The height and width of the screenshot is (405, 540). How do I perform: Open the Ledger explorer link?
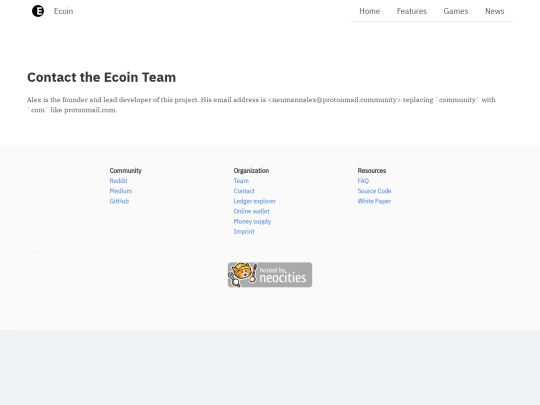[255, 201]
